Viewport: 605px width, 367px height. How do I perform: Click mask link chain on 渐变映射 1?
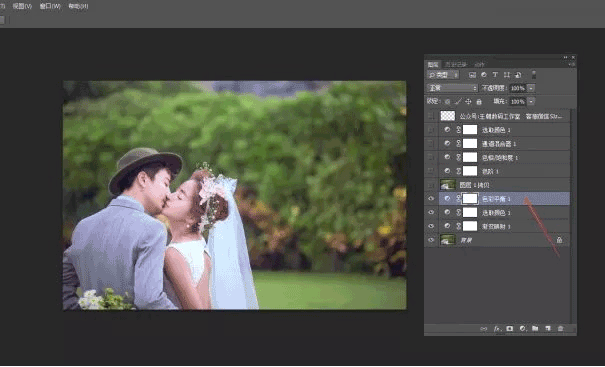point(458,226)
